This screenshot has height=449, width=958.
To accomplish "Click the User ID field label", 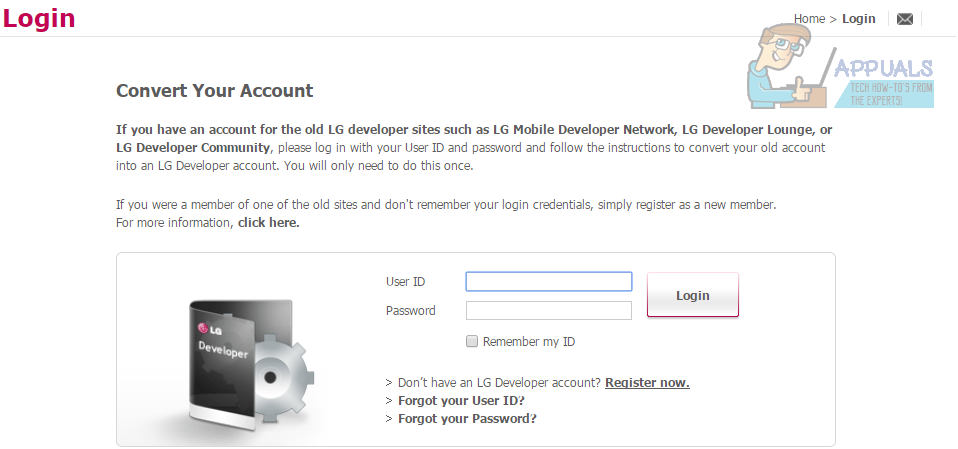I will [x=405, y=282].
